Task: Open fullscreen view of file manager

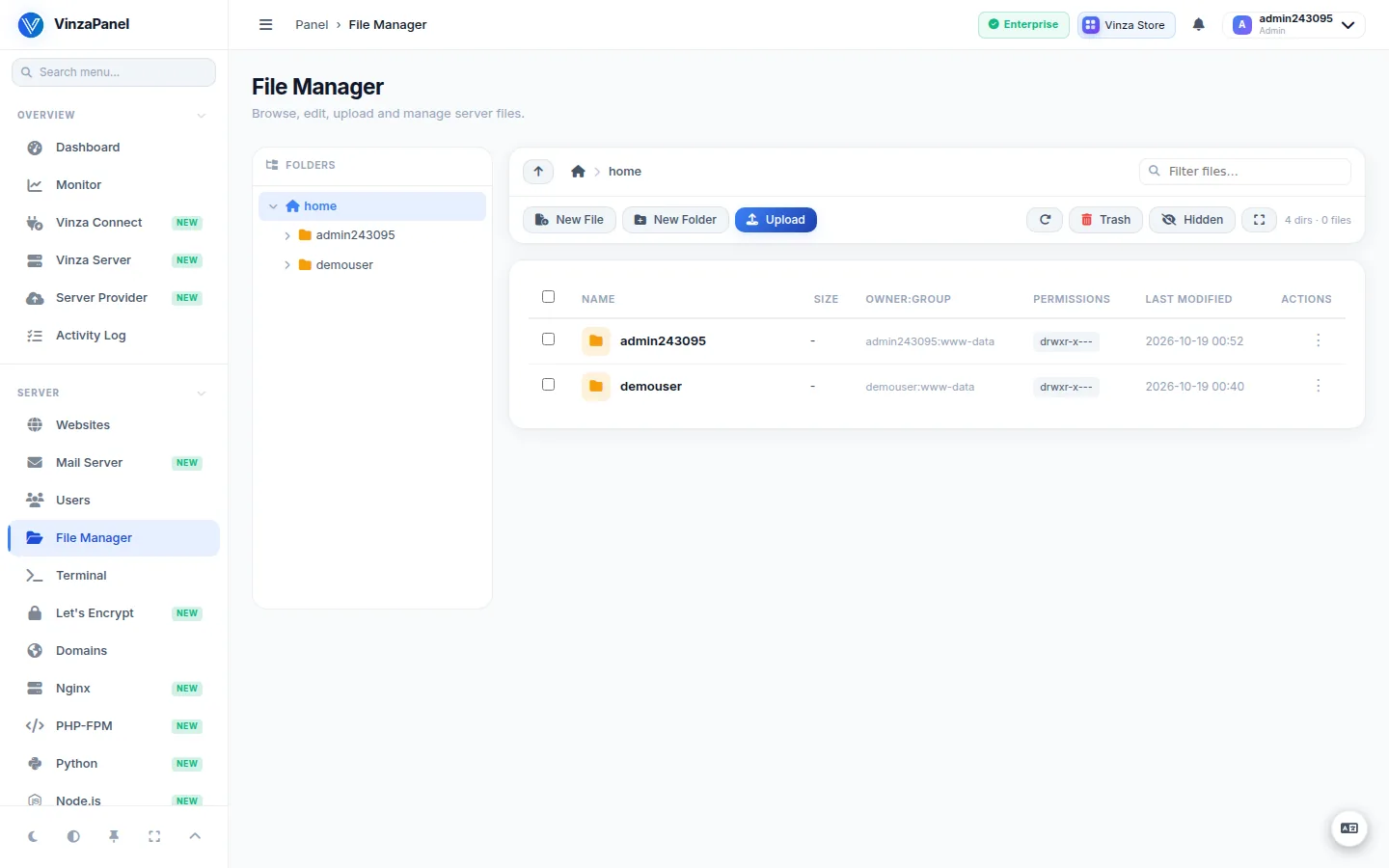Action: click(1259, 220)
